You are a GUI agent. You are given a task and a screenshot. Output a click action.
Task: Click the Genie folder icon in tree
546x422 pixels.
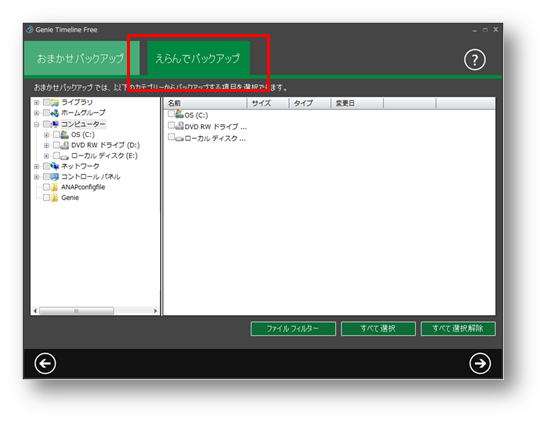point(55,198)
